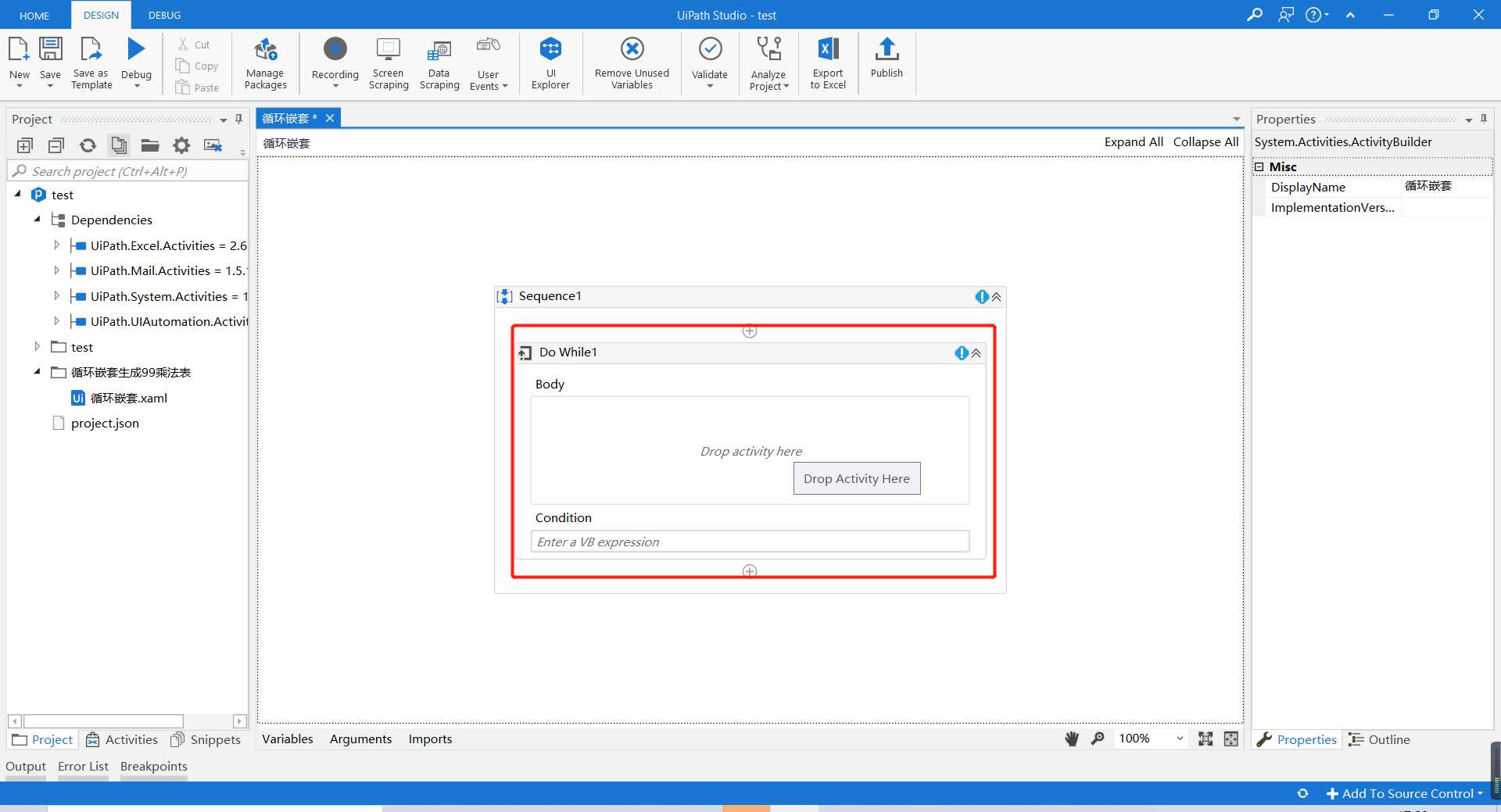The image size is (1501, 812).
Task: Open the Arguments panel
Action: 360,739
